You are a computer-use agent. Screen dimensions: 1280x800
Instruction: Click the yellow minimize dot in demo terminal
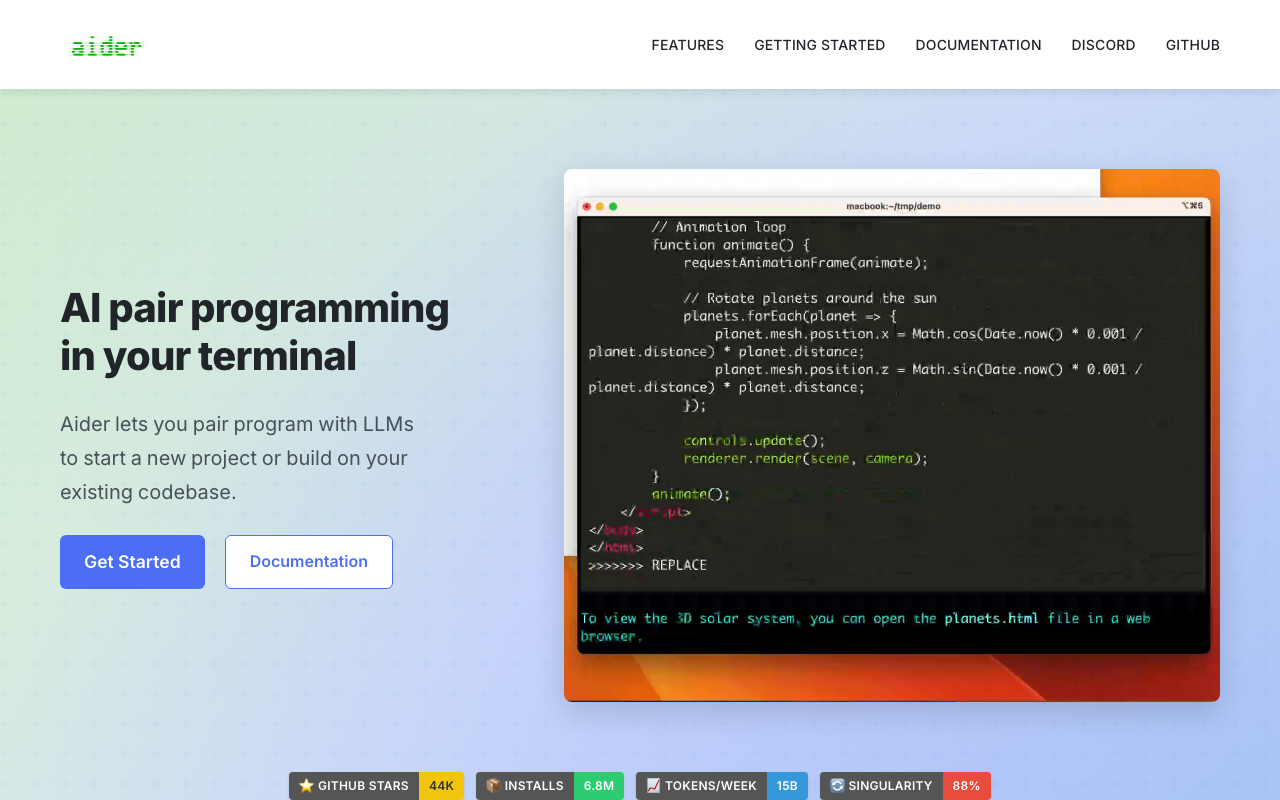[x=600, y=206]
